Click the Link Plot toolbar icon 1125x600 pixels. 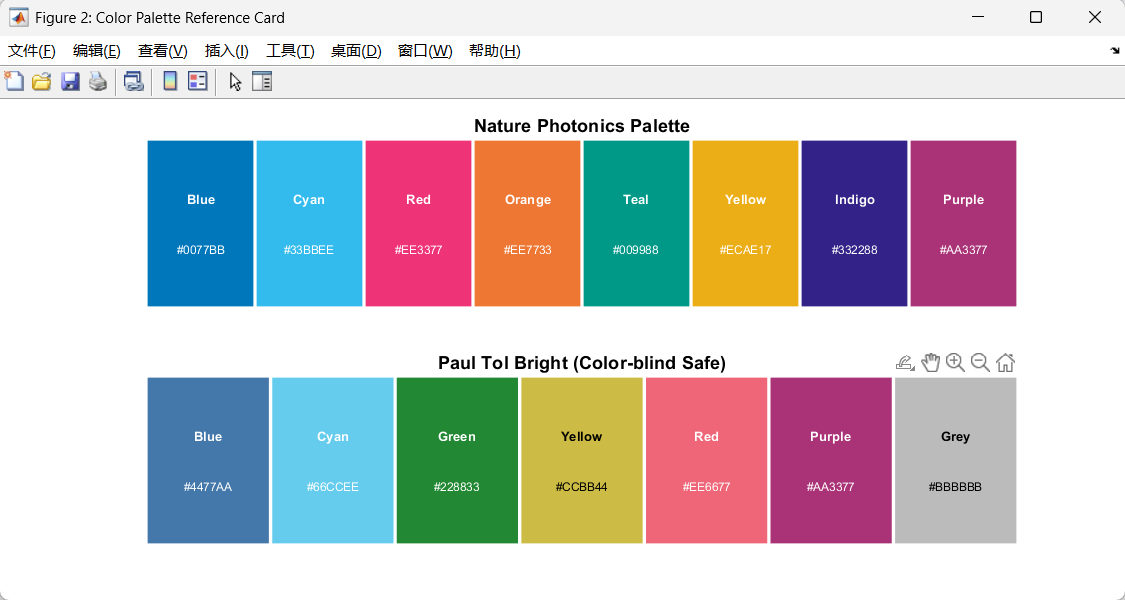(133, 81)
